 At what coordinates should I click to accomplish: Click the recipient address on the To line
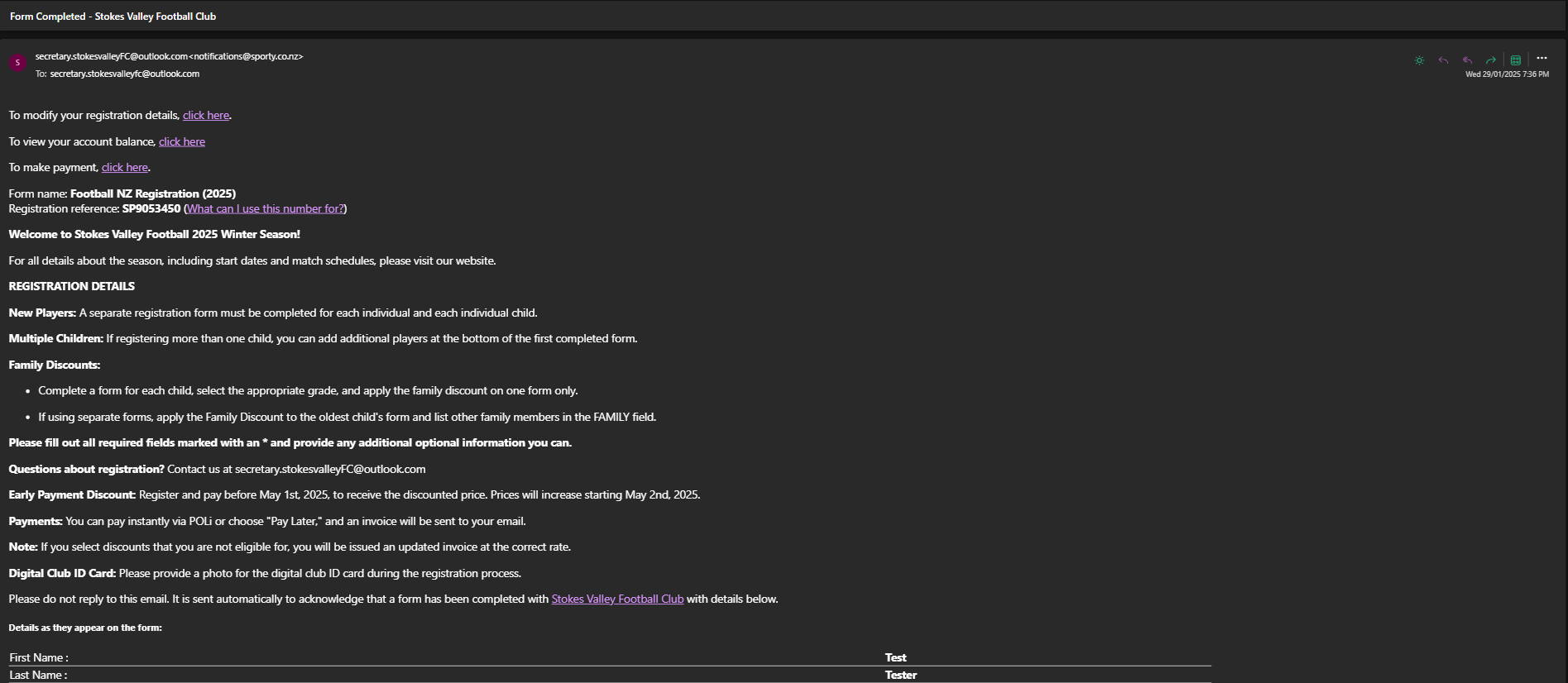(124, 74)
